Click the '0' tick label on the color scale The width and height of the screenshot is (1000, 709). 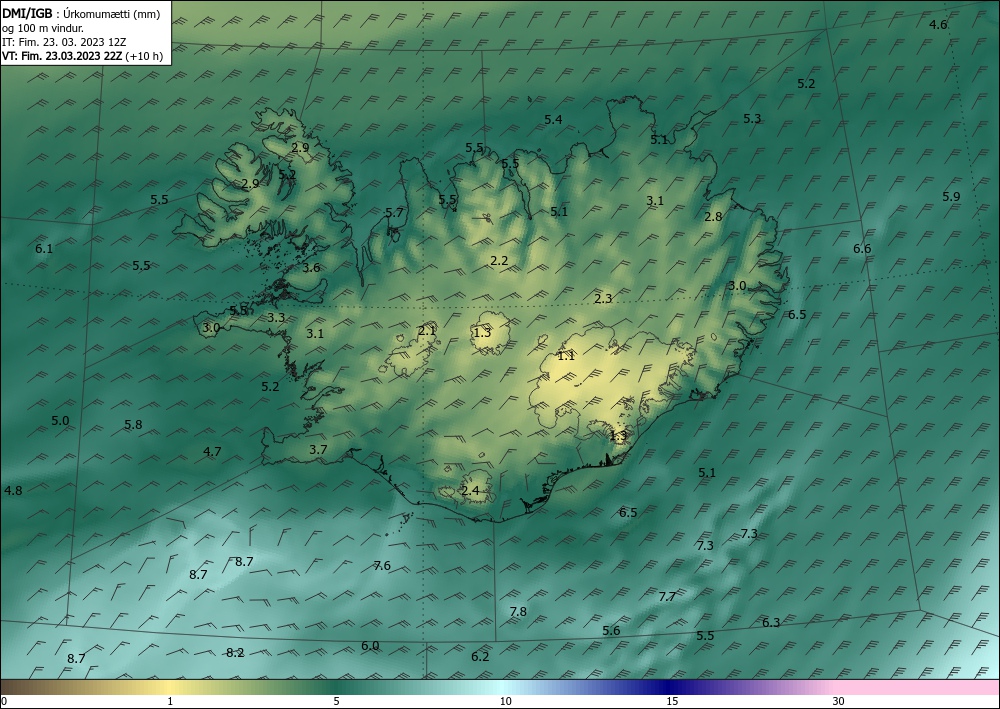pos(4,702)
